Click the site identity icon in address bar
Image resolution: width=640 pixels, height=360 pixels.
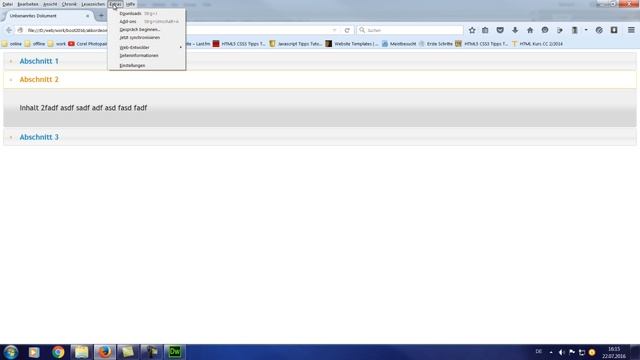(20, 30)
